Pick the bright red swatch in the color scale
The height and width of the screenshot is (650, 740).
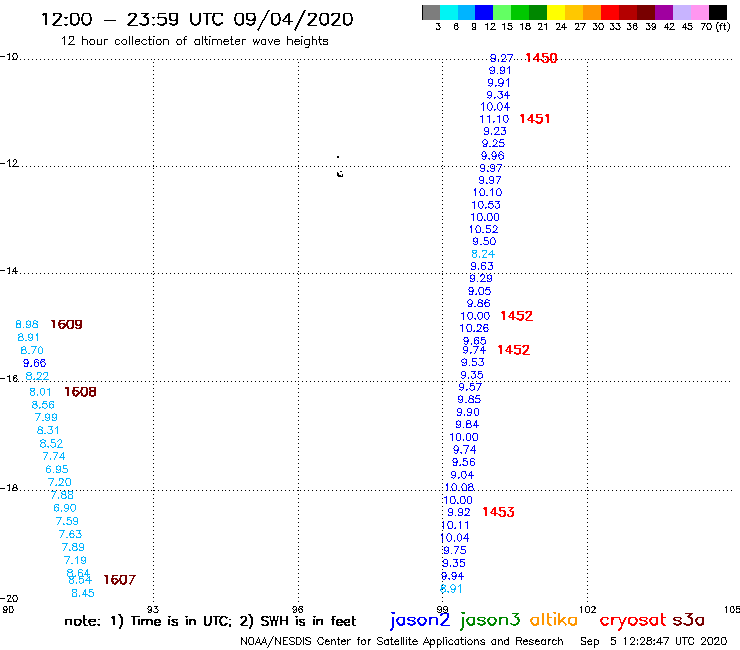point(610,12)
